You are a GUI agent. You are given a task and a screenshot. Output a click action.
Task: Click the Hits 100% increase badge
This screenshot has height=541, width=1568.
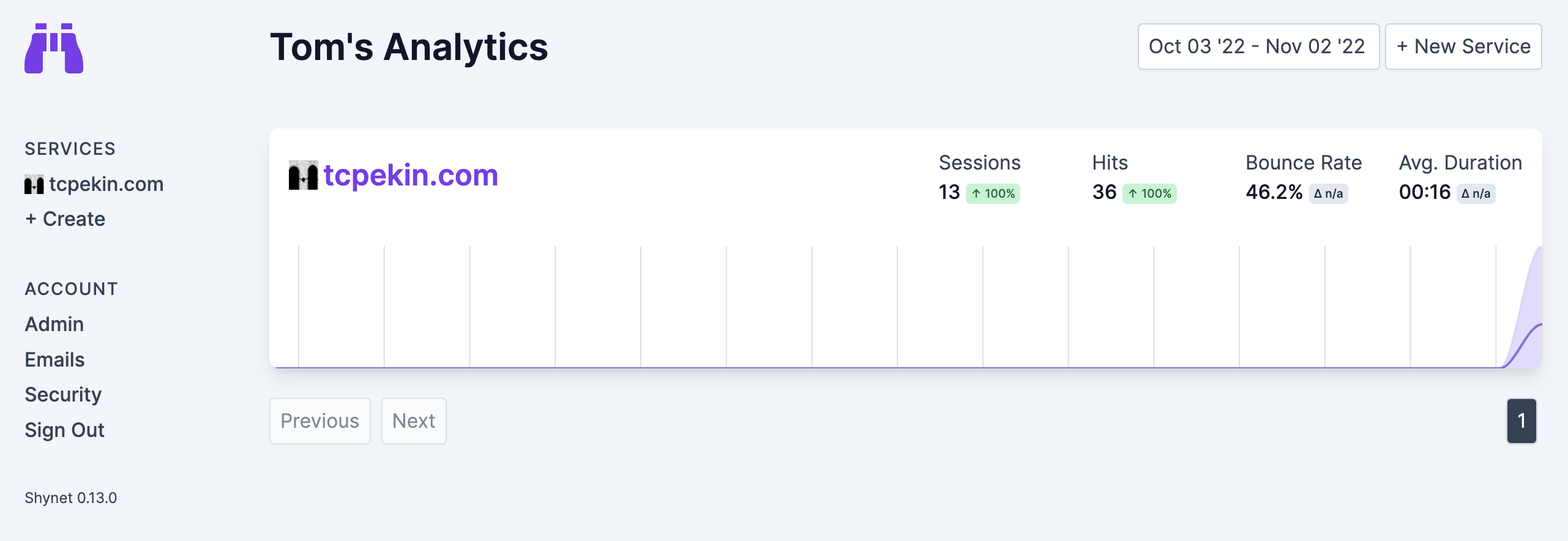click(x=1149, y=193)
